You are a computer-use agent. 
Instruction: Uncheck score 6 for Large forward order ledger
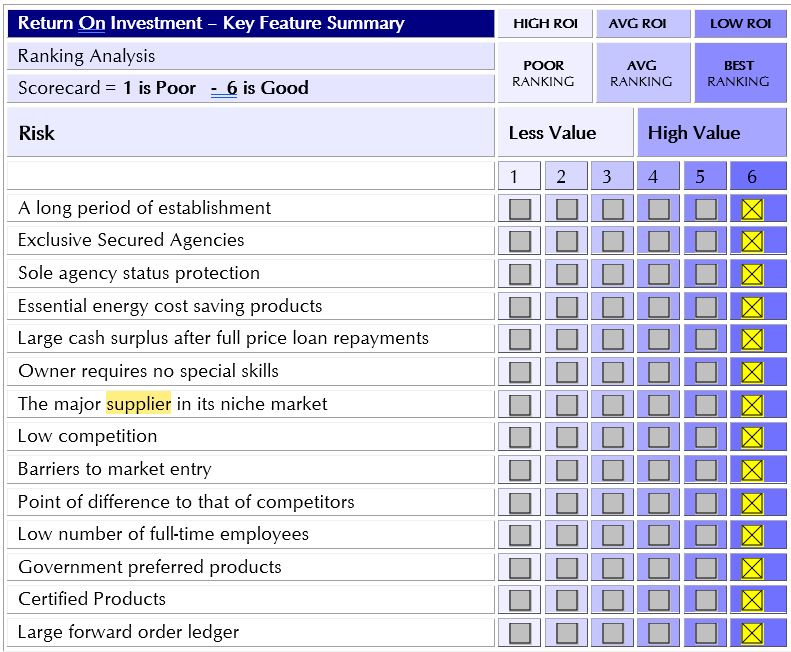pos(752,633)
